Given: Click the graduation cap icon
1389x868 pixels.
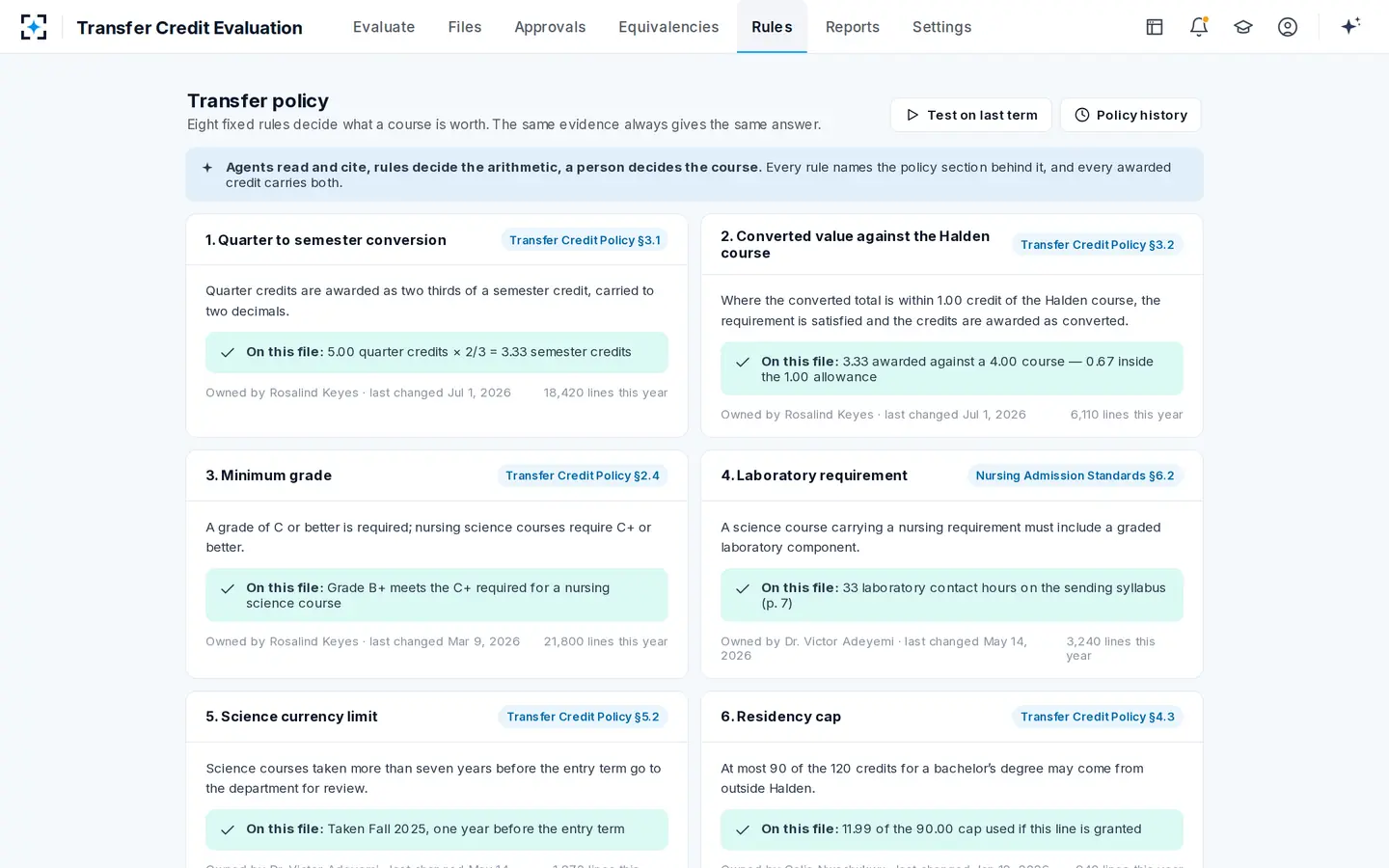Looking at the screenshot, I should 1243,27.
